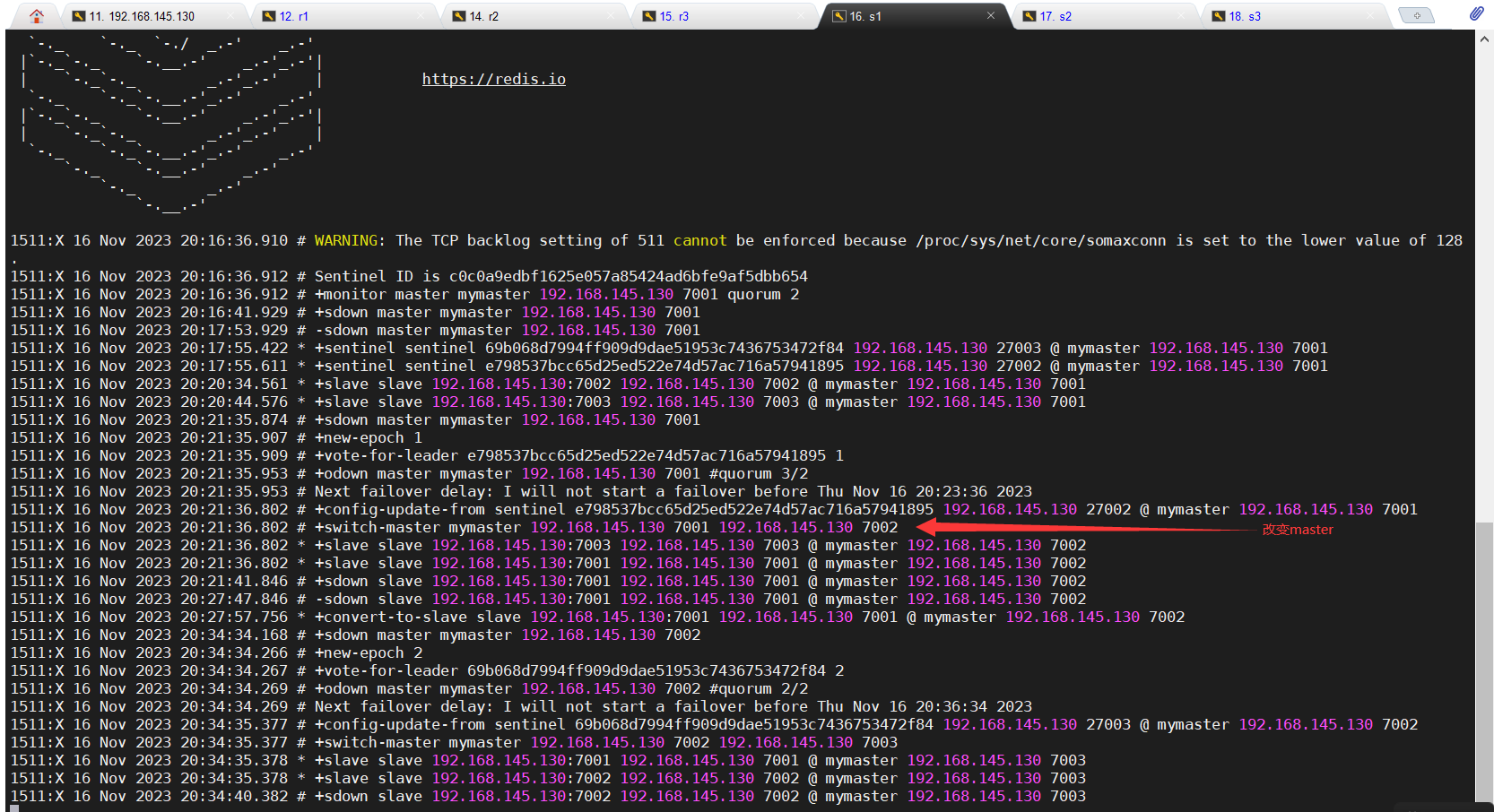1494x812 pixels.
Task: Click the session icon on 14. r2 tab
Action: [459, 16]
